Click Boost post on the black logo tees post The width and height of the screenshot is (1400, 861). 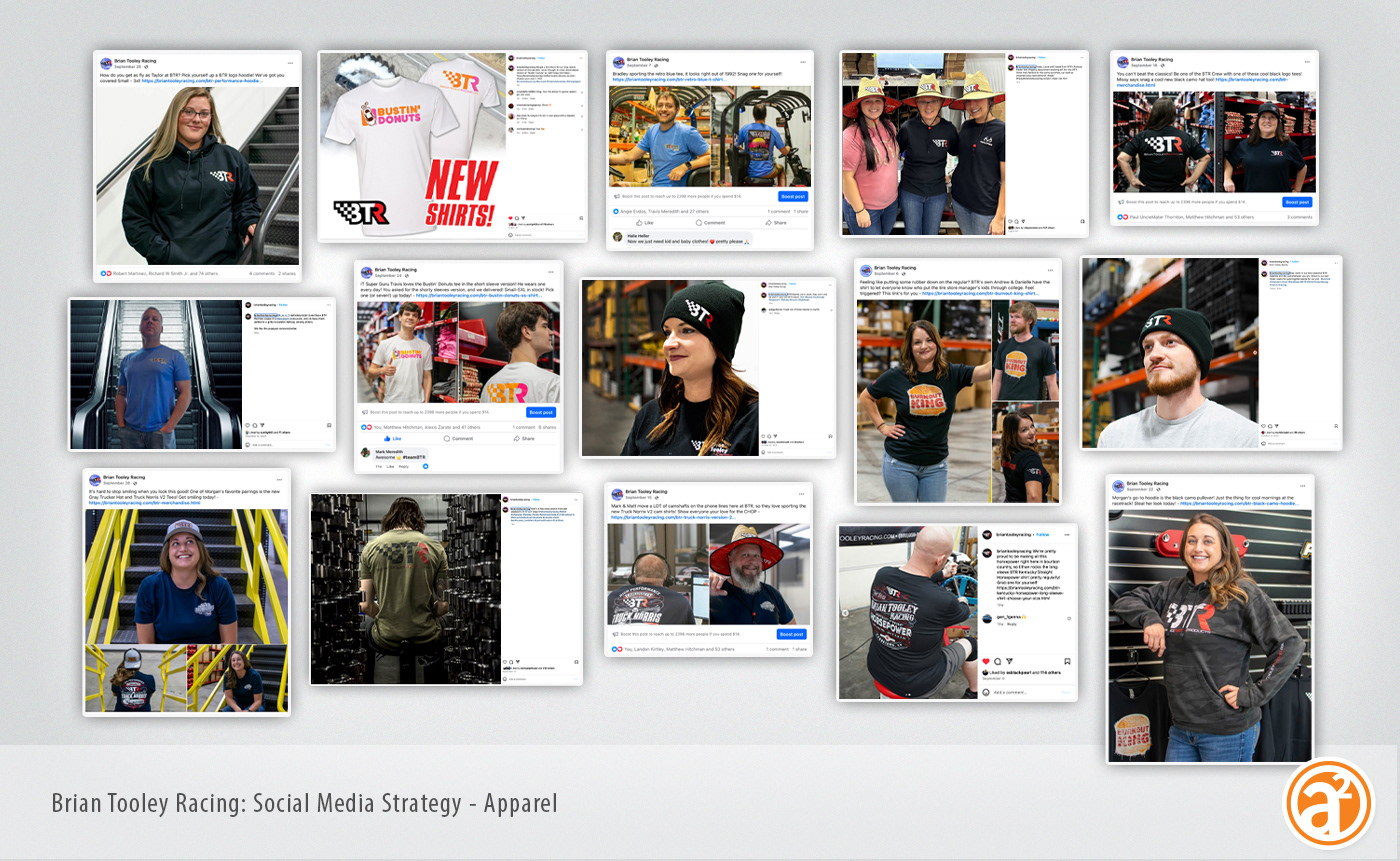1297,202
